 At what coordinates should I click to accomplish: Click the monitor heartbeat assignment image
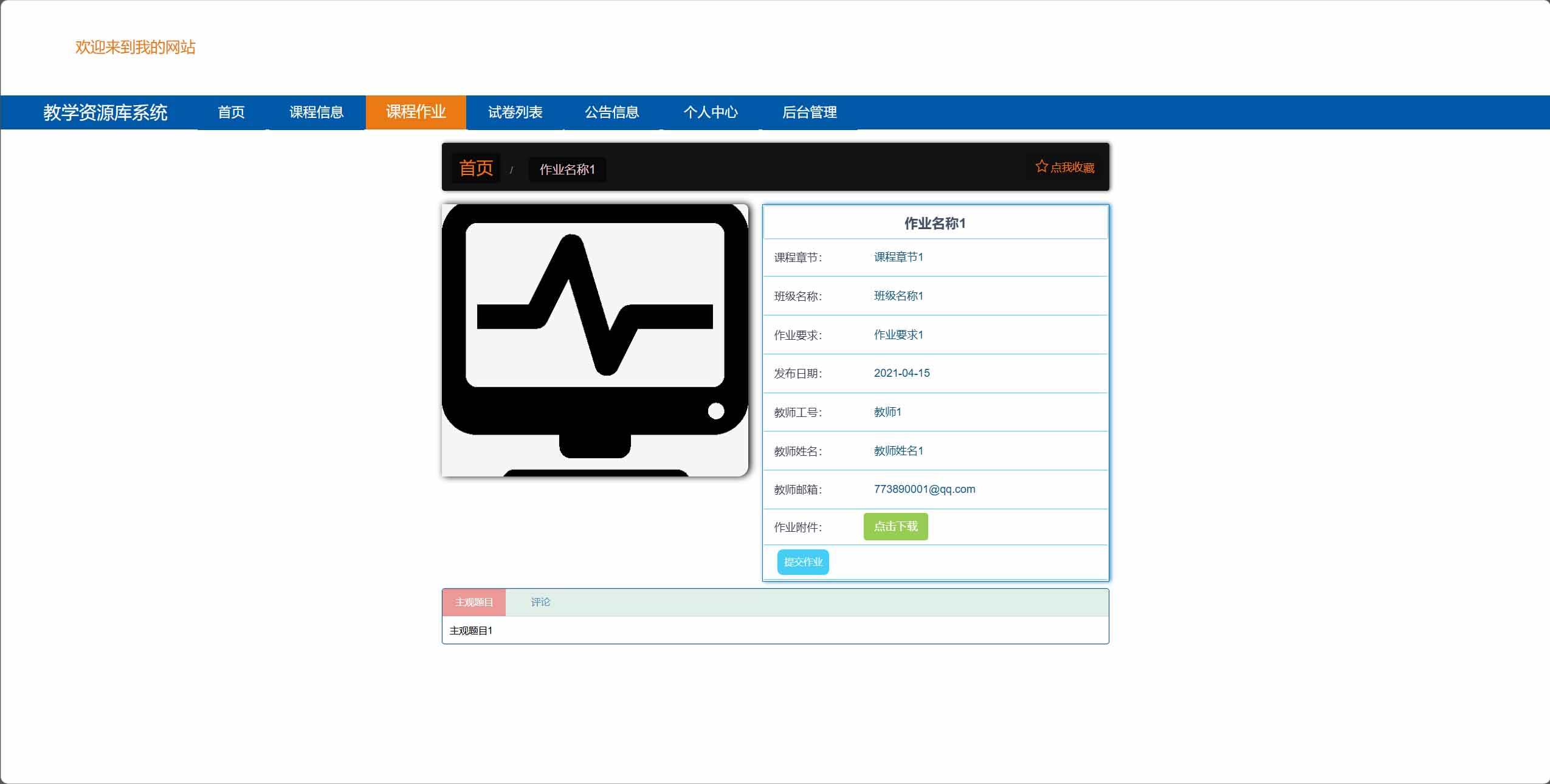pos(595,340)
